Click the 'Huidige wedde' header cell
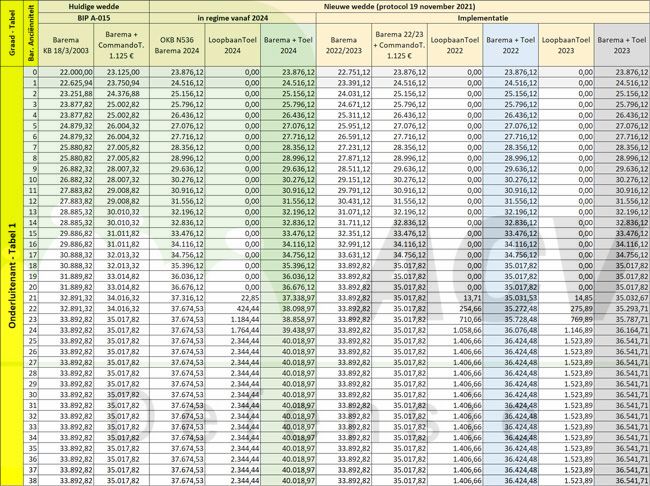 pos(94,7)
